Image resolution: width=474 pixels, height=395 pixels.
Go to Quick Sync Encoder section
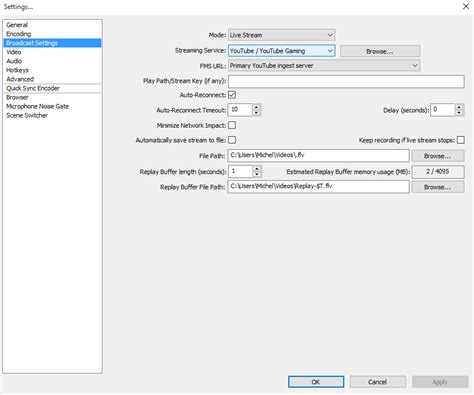[33, 88]
